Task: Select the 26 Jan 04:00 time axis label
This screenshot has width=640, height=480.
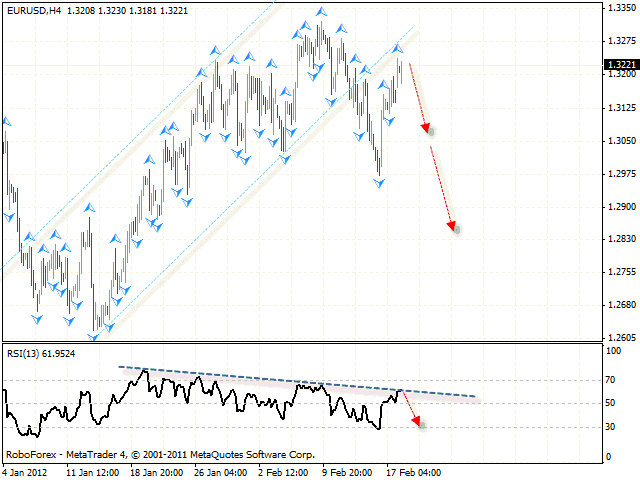Action: tap(218, 471)
